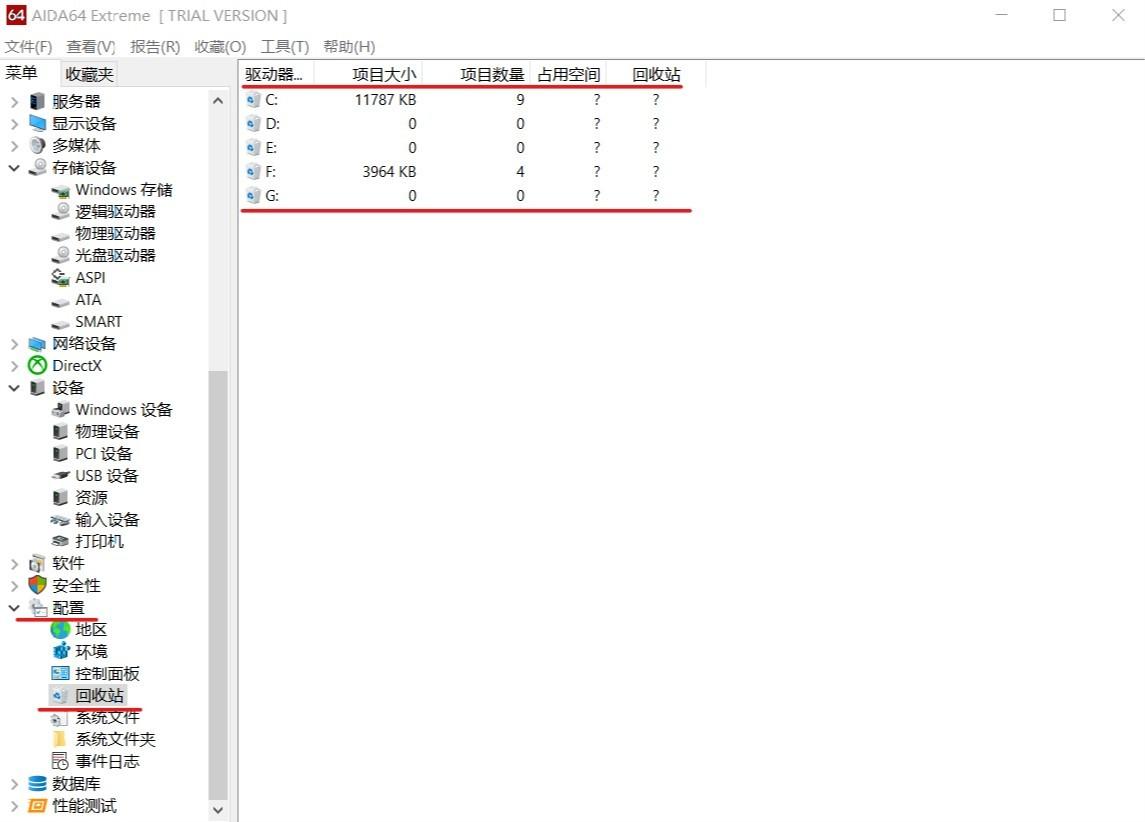Click the 环境 icon
Screen dimensions: 1145x822
click(x=61, y=651)
